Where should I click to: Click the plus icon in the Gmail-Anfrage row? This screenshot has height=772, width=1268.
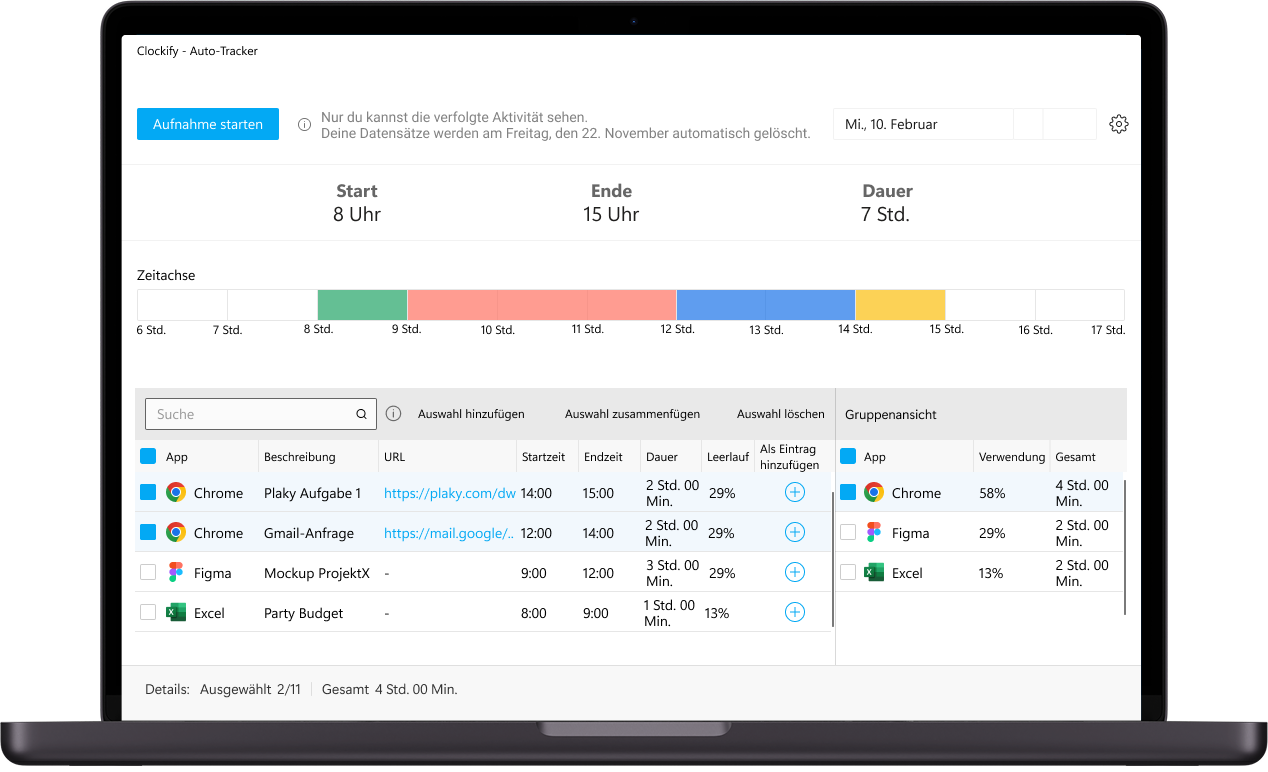click(794, 532)
